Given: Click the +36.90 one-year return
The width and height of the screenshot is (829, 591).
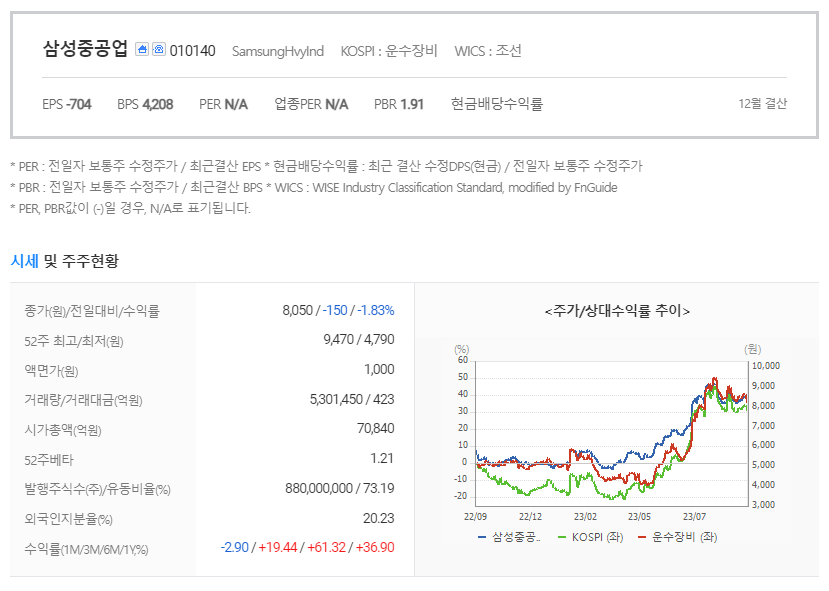Looking at the screenshot, I should coord(375,547).
